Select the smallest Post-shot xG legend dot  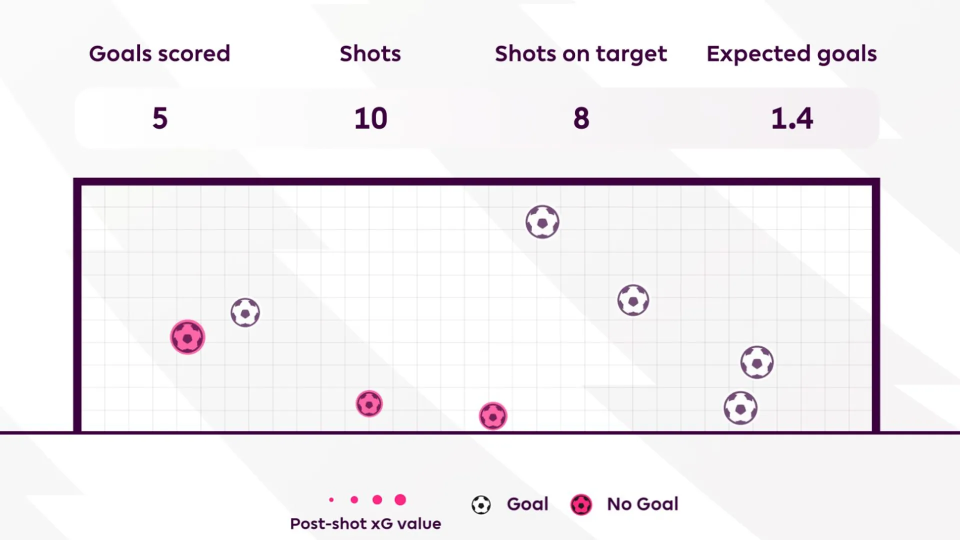(x=331, y=500)
